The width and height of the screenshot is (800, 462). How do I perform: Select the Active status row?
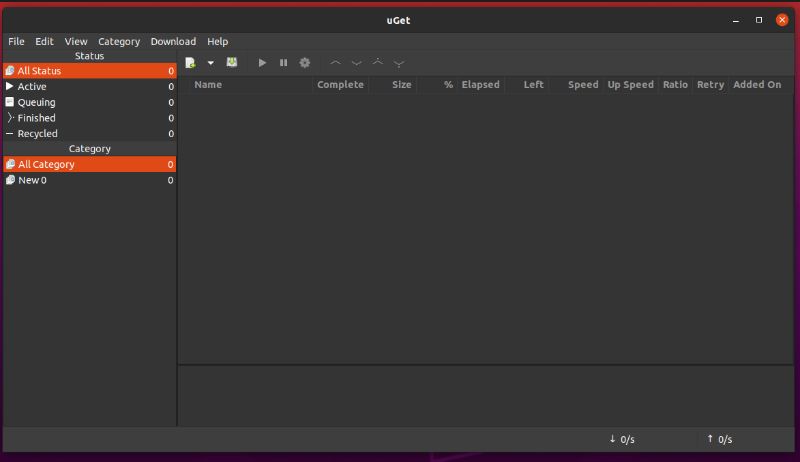[90, 87]
